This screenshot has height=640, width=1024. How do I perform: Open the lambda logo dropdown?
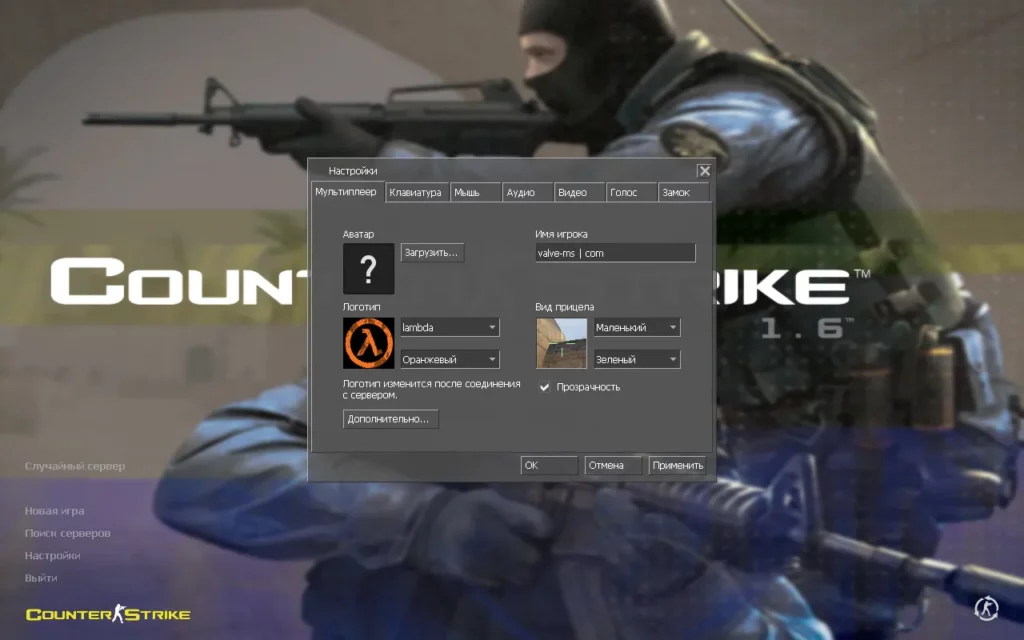point(449,327)
